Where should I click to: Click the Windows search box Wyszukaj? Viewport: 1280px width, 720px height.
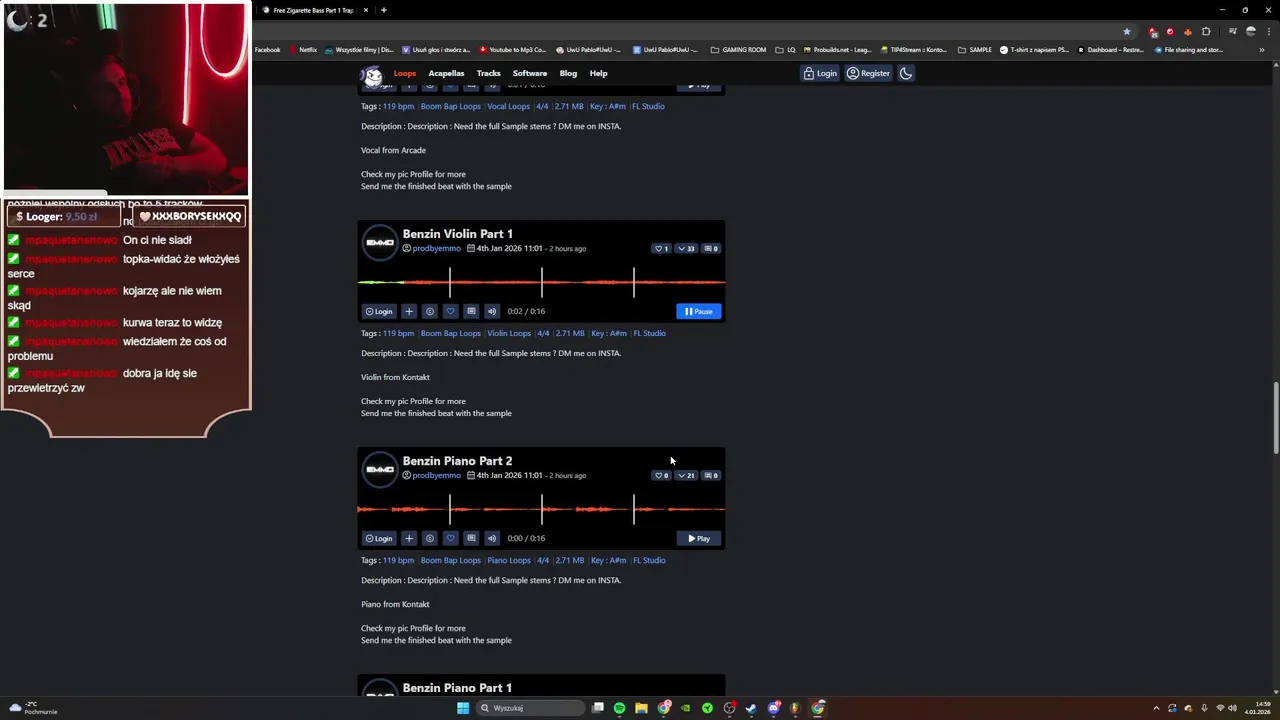(530, 708)
